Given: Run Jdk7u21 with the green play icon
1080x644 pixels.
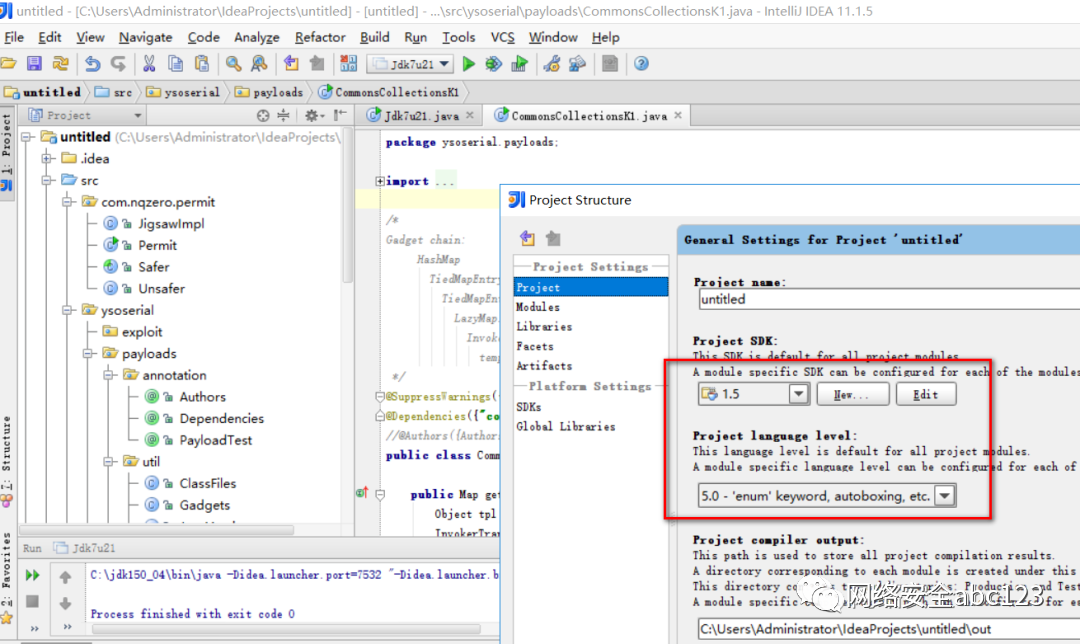Looking at the screenshot, I should [x=469, y=64].
